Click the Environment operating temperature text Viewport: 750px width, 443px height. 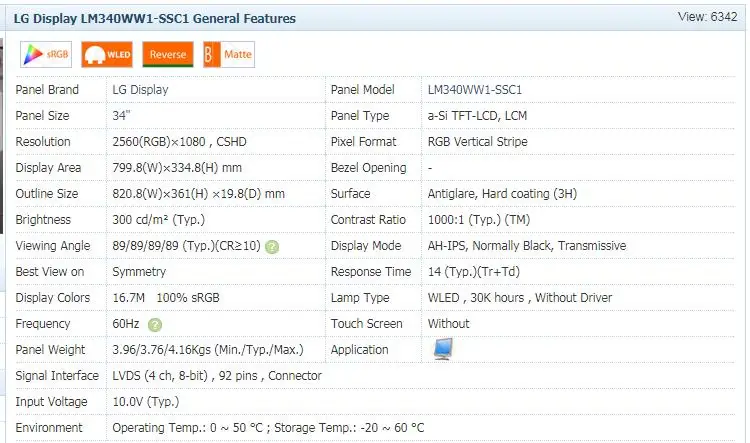click(x=188, y=428)
